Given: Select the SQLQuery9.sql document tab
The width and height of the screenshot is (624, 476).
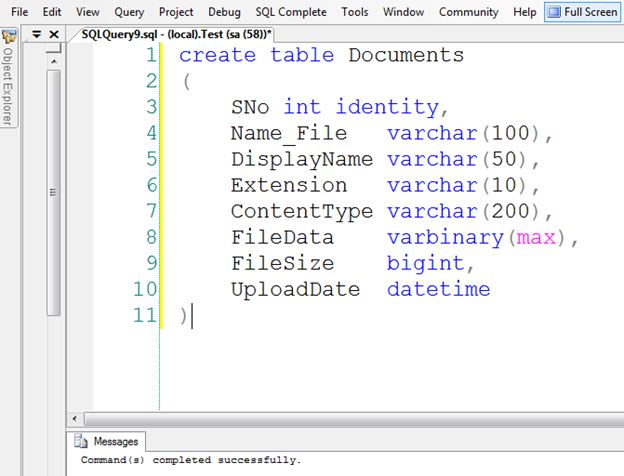Looking at the screenshot, I should pyautogui.click(x=176, y=35).
